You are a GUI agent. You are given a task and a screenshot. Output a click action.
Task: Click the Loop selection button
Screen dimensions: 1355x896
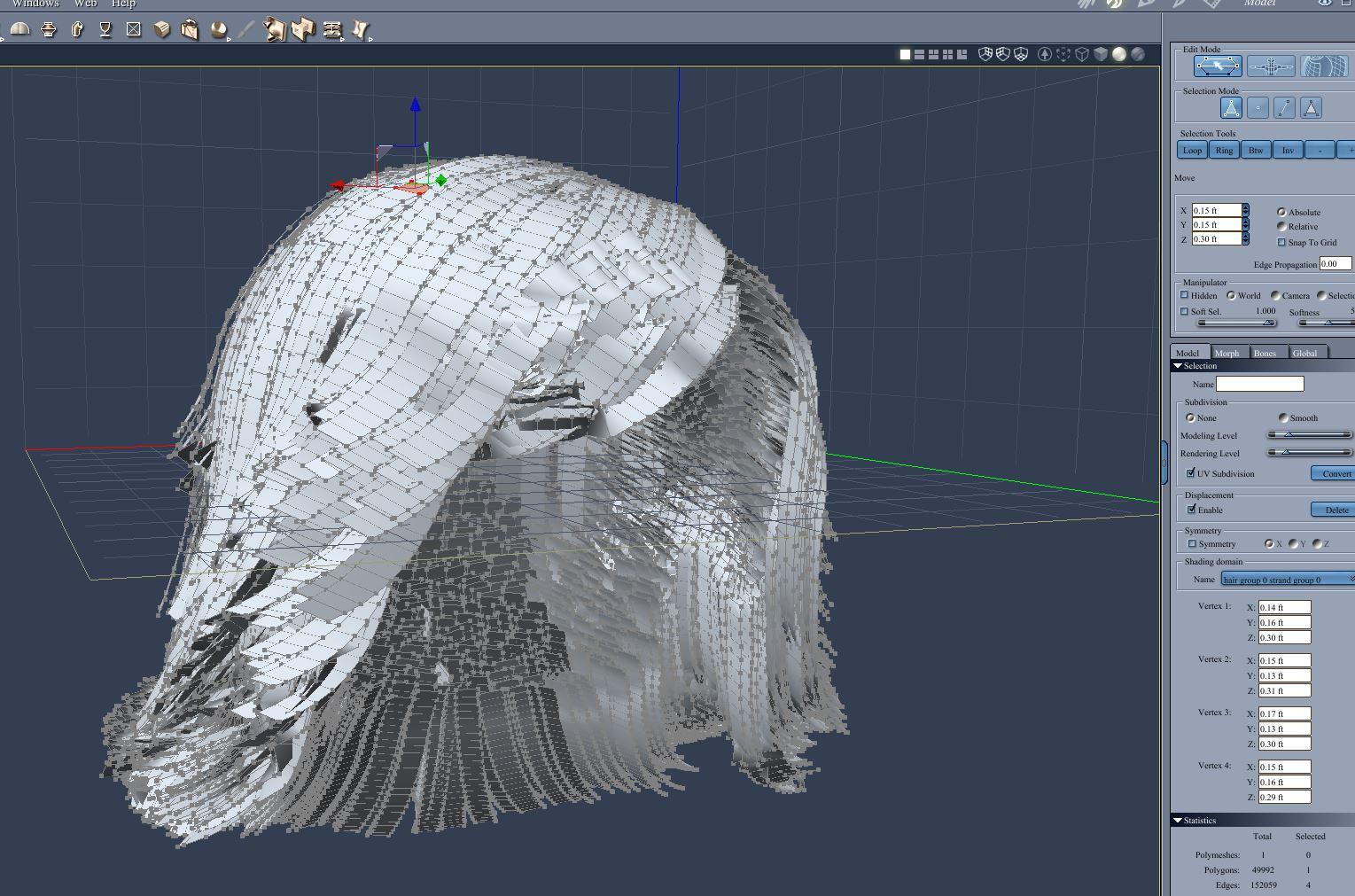coord(1192,150)
